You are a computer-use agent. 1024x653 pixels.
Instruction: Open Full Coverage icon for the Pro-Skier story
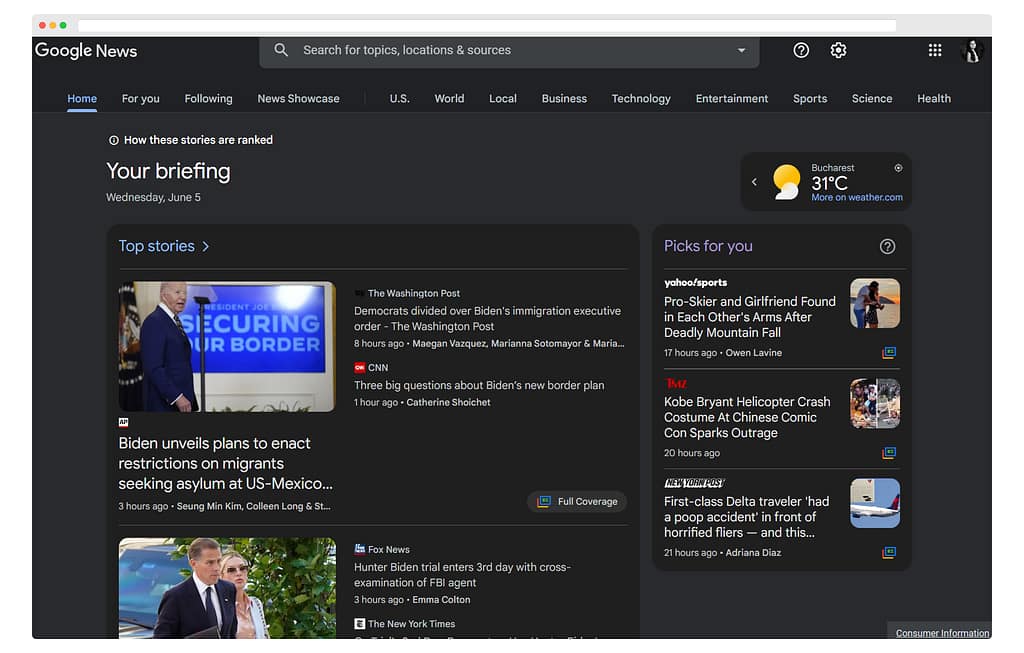tap(888, 352)
